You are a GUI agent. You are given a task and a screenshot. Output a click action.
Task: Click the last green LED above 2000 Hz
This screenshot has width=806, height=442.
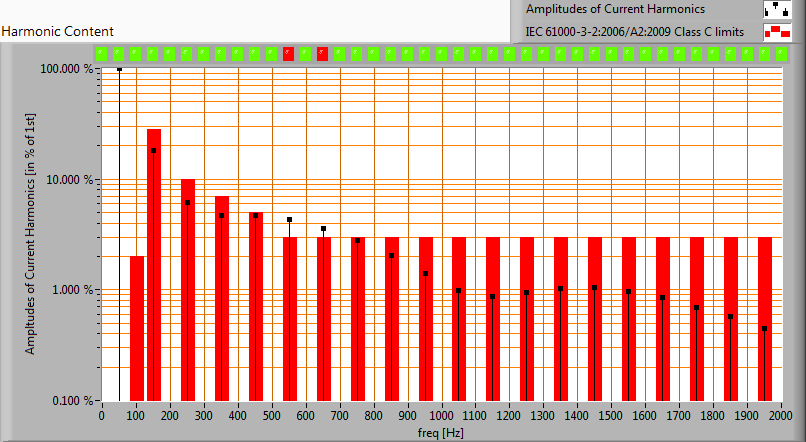pyautogui.click(x=781, y=53)
